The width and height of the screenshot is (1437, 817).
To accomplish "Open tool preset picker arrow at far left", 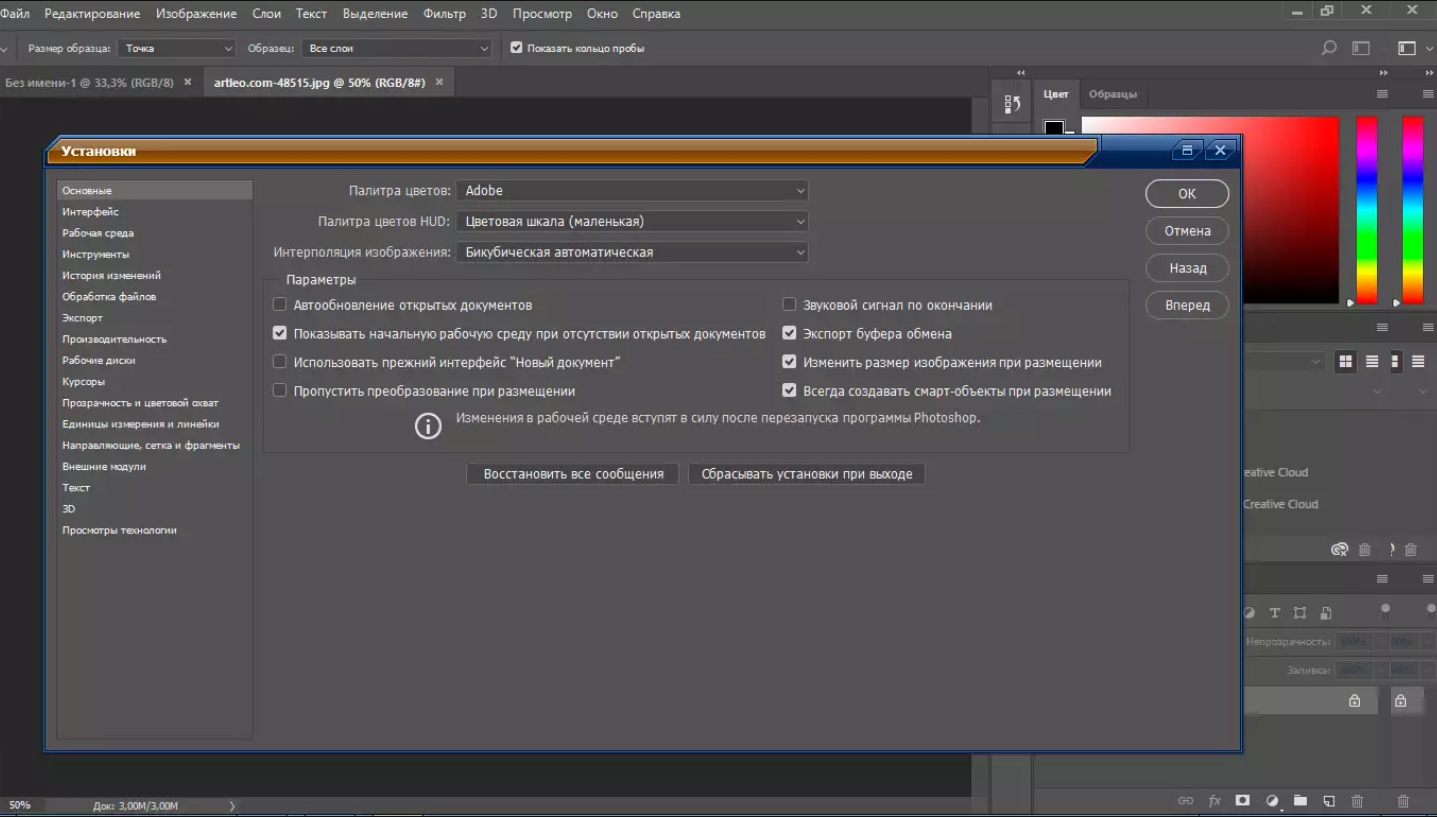I will coord(3,49).
